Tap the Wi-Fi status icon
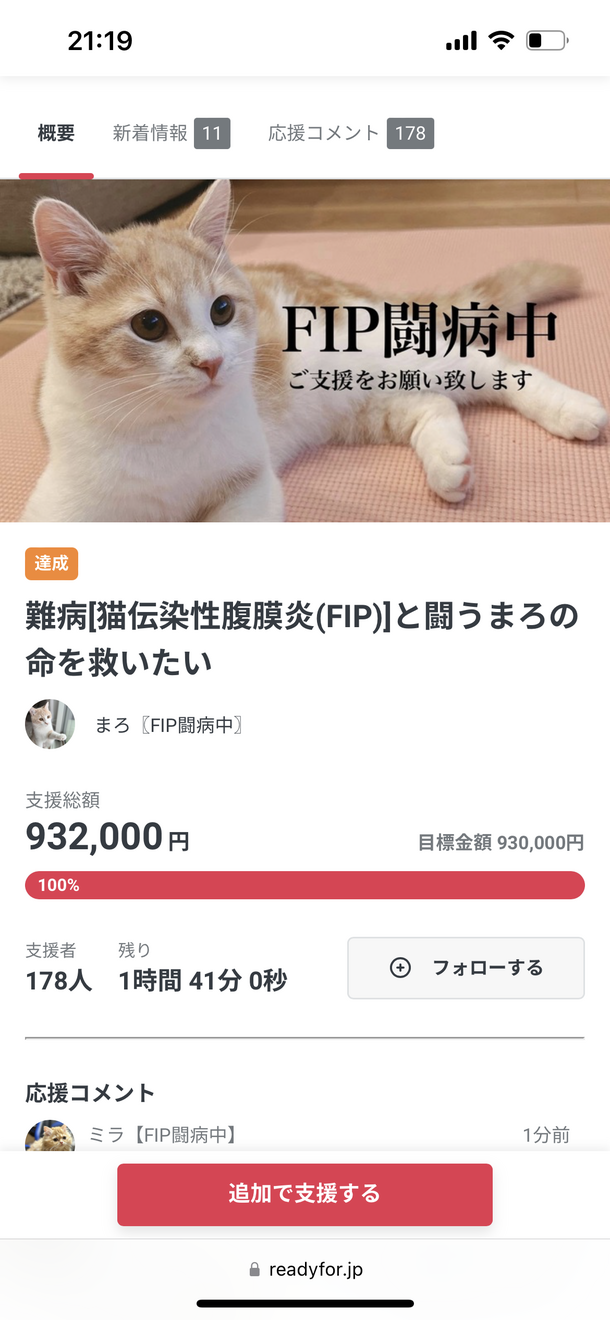610x1320 pixels. (500, 41)
